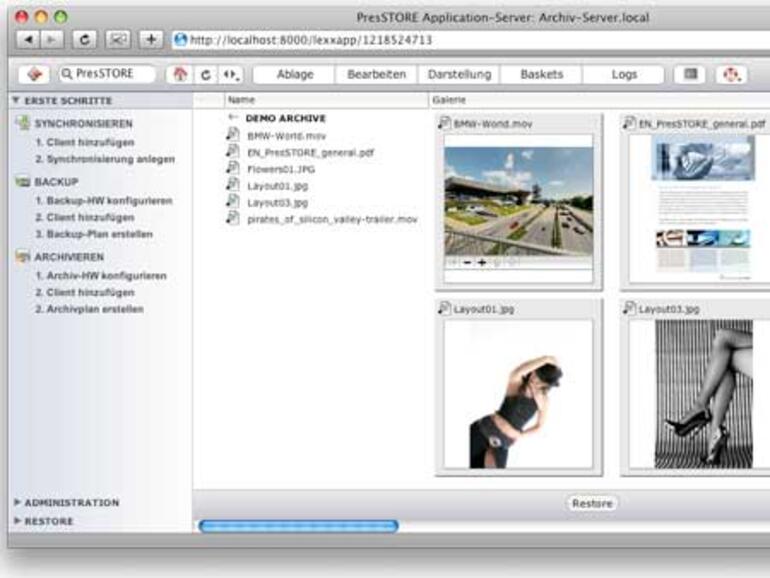The image size is (770, 578).
Task: Click the Archivieren section heading
Action: point(69,257)
